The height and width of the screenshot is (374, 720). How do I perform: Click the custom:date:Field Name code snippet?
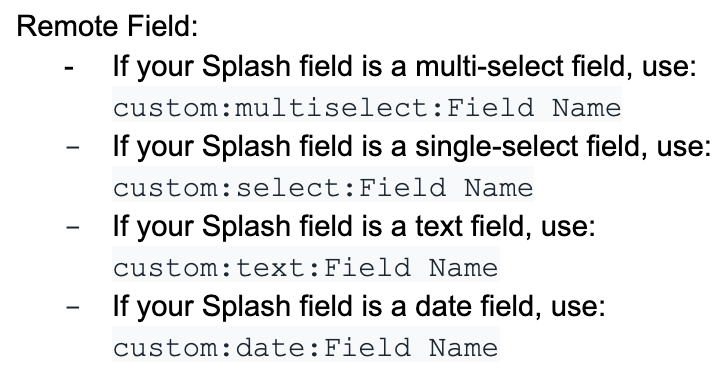pos(306,348)
